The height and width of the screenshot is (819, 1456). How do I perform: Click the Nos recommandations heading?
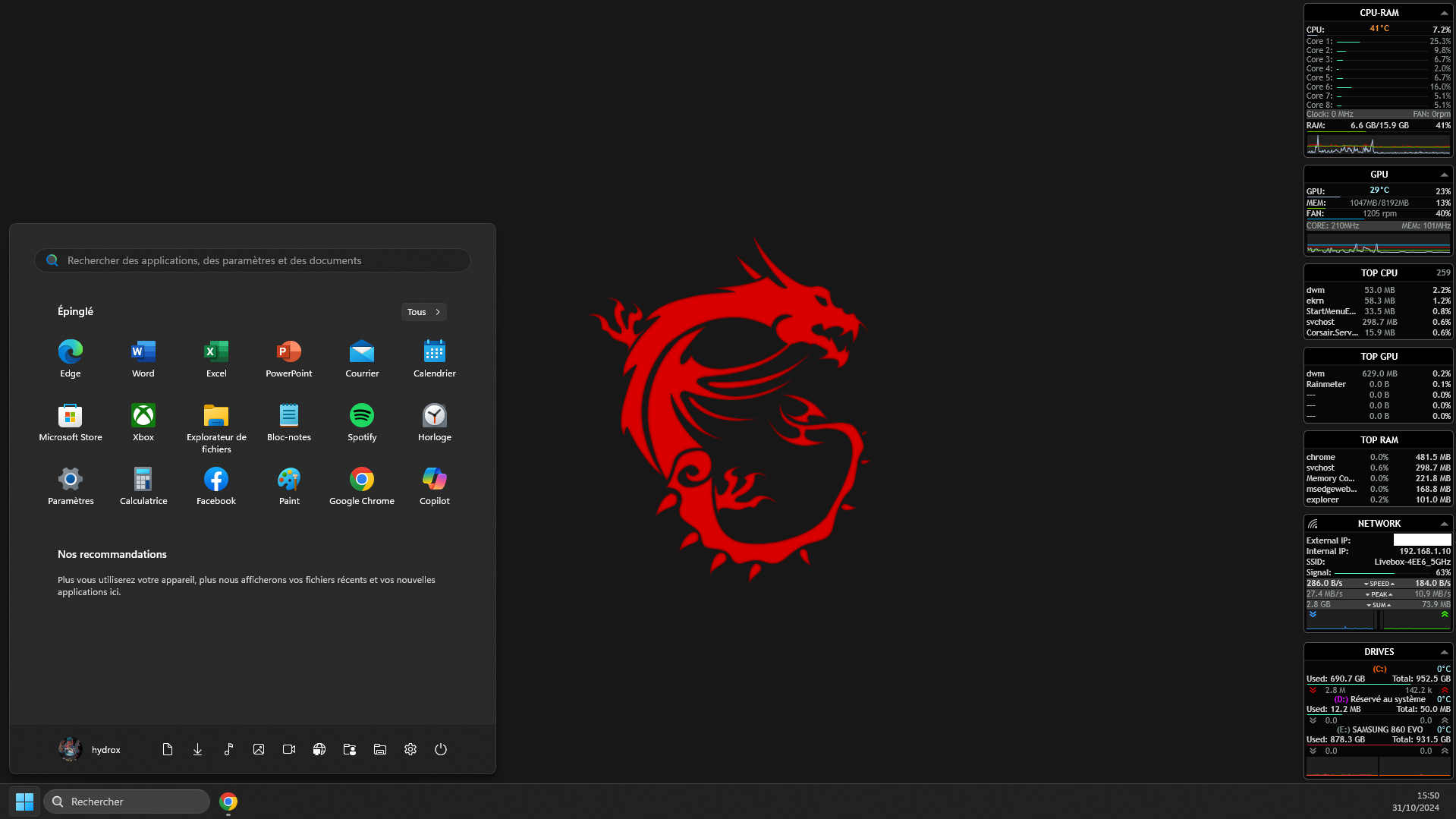pyautogui.click(x=112, y=554)
